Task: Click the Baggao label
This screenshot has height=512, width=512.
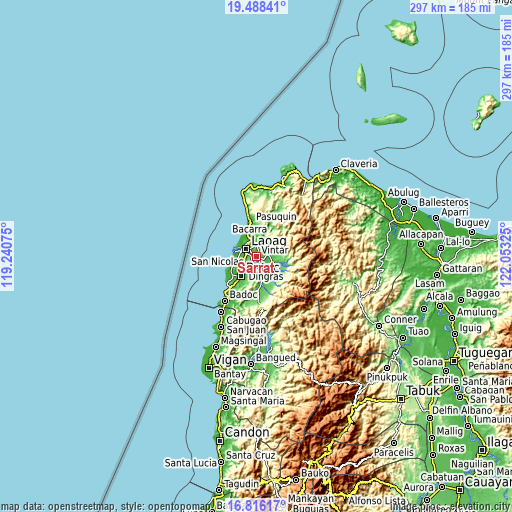Action: coord(483,294)
